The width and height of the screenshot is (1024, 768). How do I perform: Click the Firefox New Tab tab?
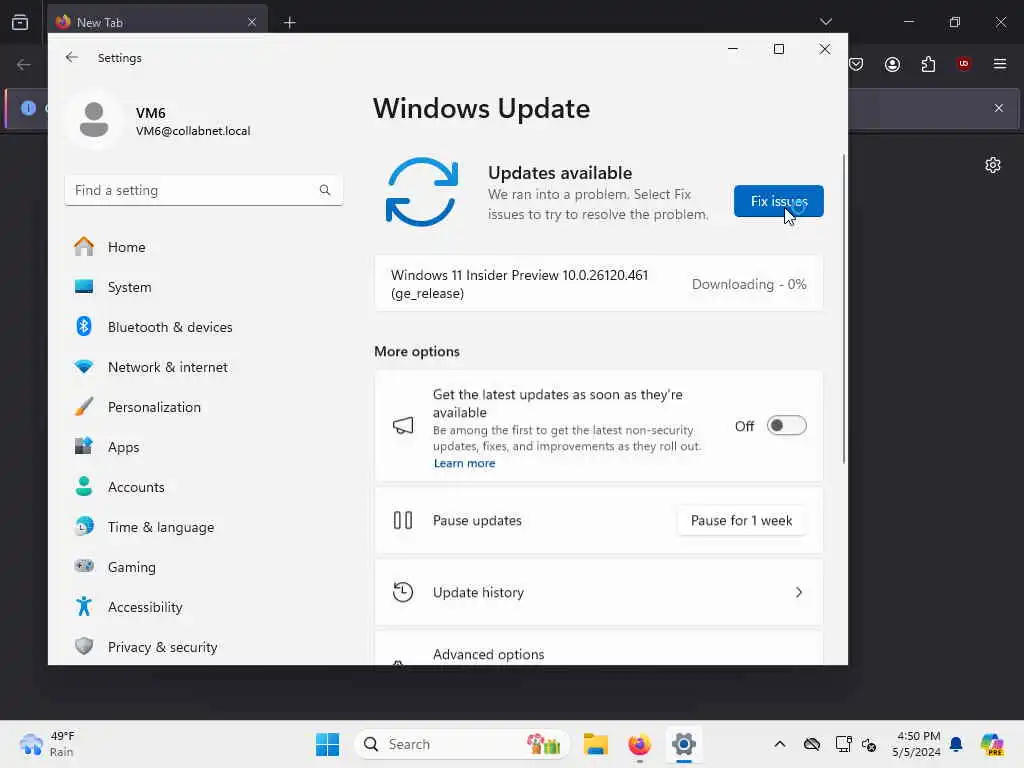point(157,22)
